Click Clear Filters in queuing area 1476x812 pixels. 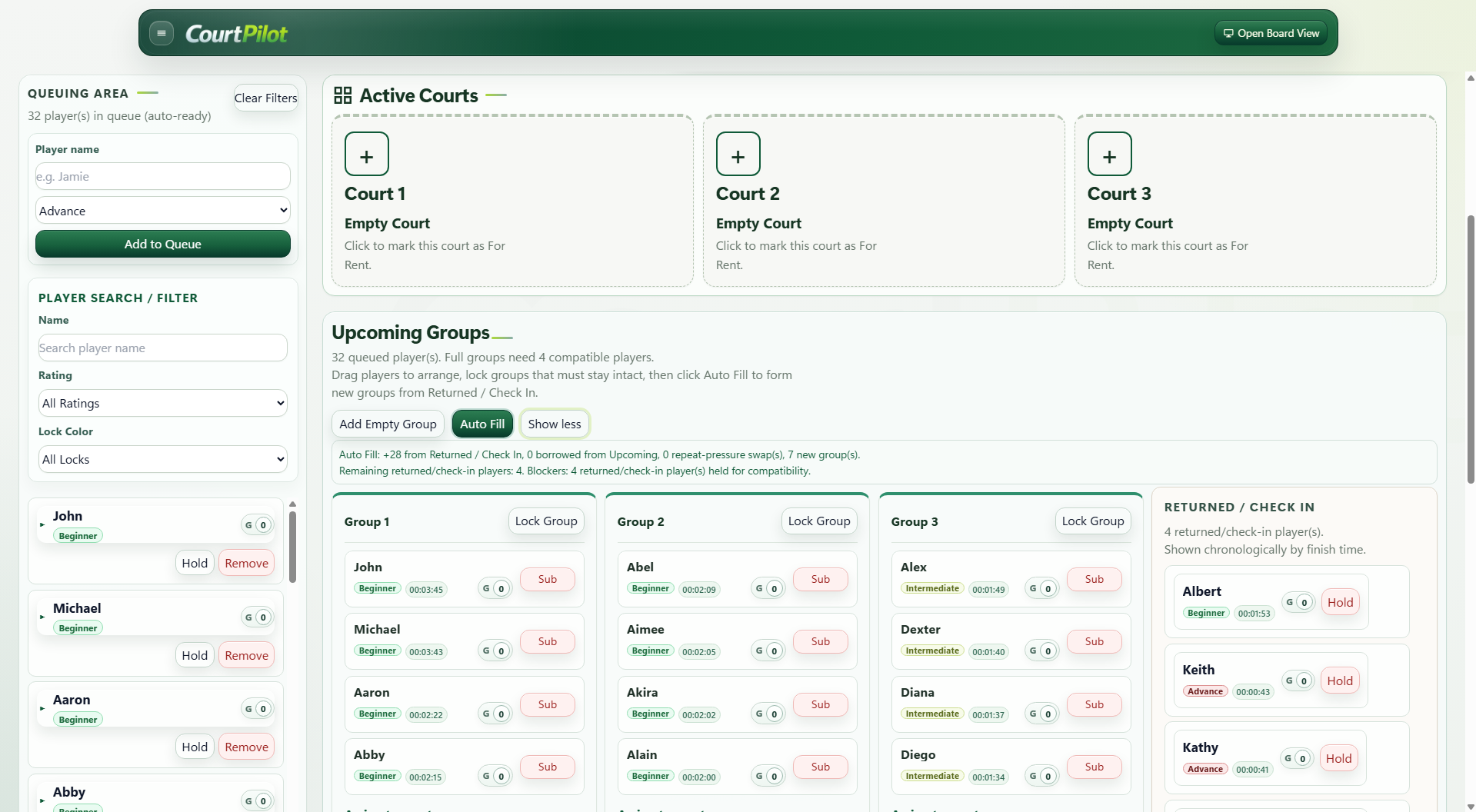(x=265, y=98)
